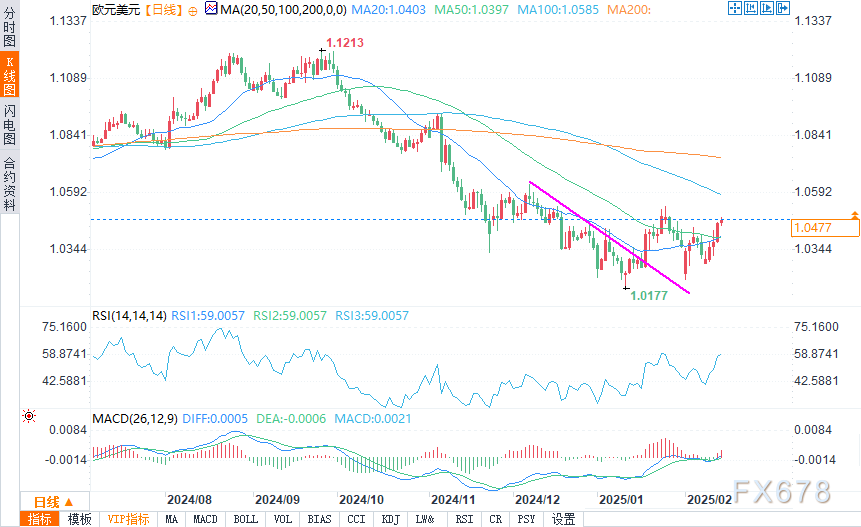Choose the PSY indicator button

(x=527, y=519)
